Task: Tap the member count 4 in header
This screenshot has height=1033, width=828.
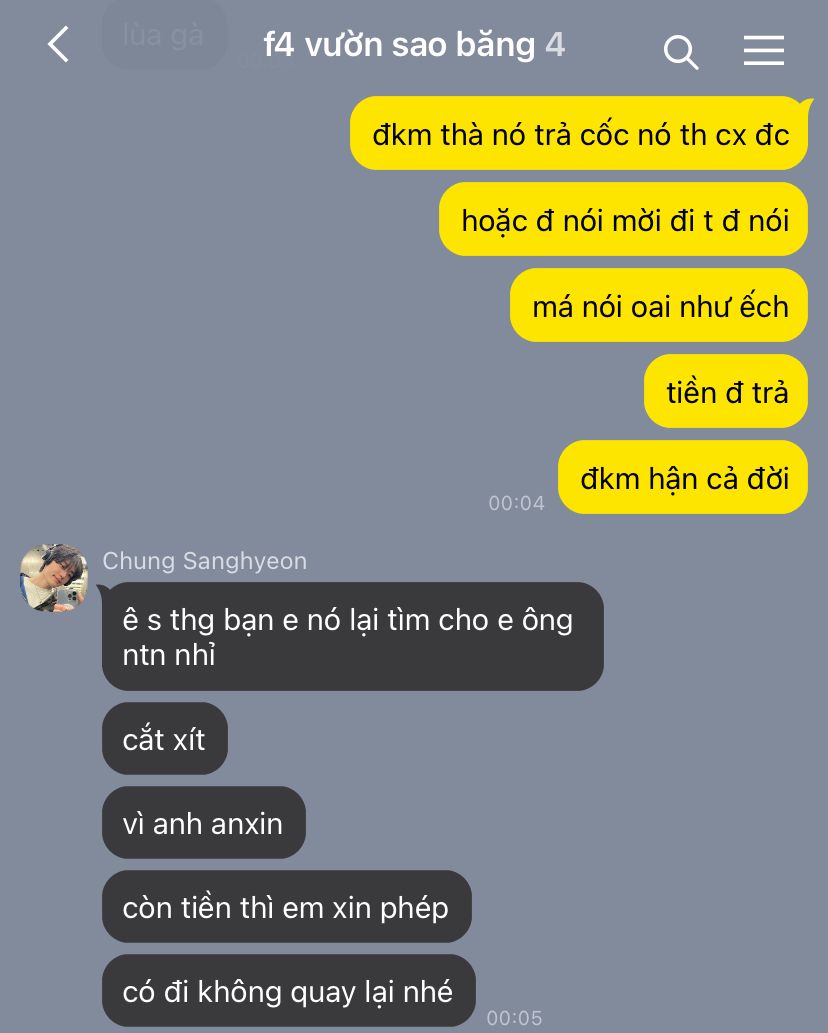Action: pyautogui.click(x=555, y=45)
